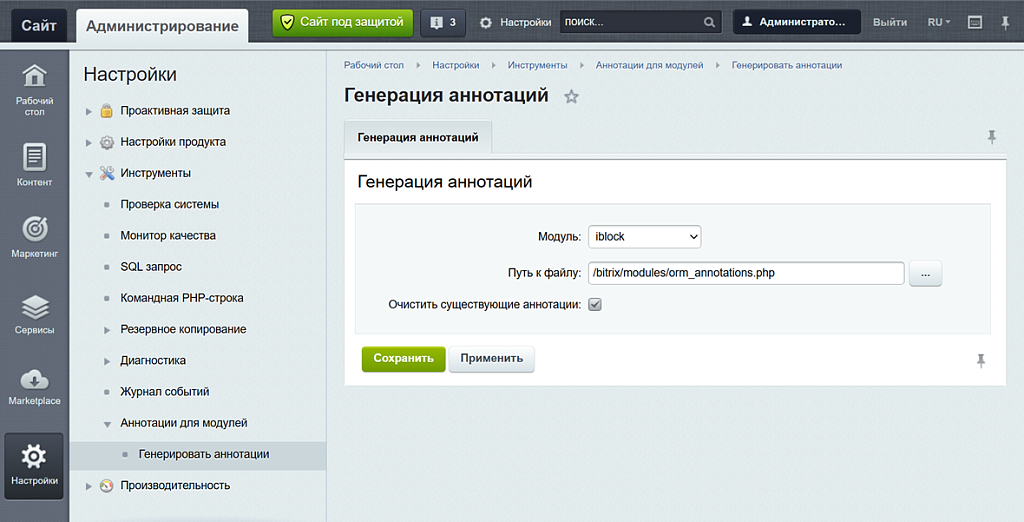Open SQL запрос in the tree
This screenshot has width=1024, height=522.
coord(150,267)
